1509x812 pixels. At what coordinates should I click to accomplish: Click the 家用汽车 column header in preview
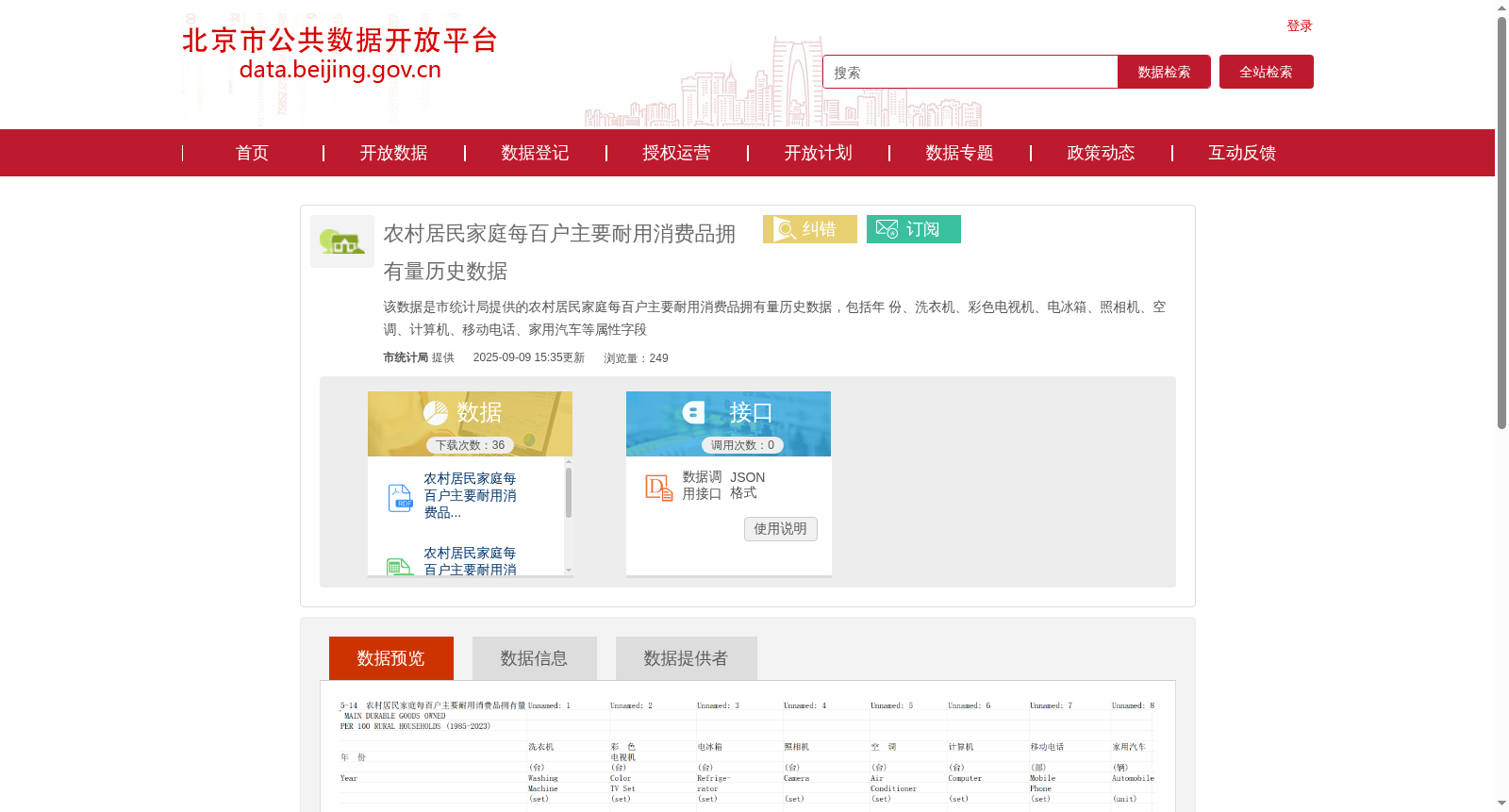click(1129, 747)
